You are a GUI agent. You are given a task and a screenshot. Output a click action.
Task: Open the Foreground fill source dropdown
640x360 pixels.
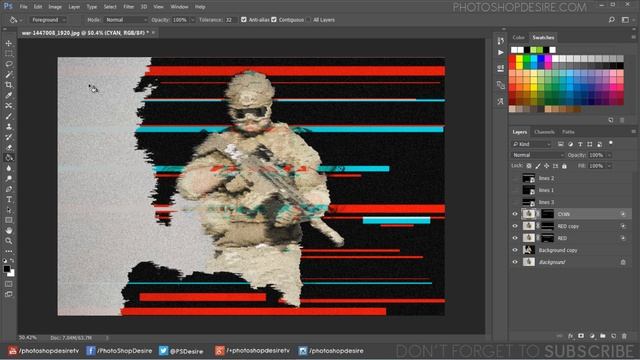(48, 20)
